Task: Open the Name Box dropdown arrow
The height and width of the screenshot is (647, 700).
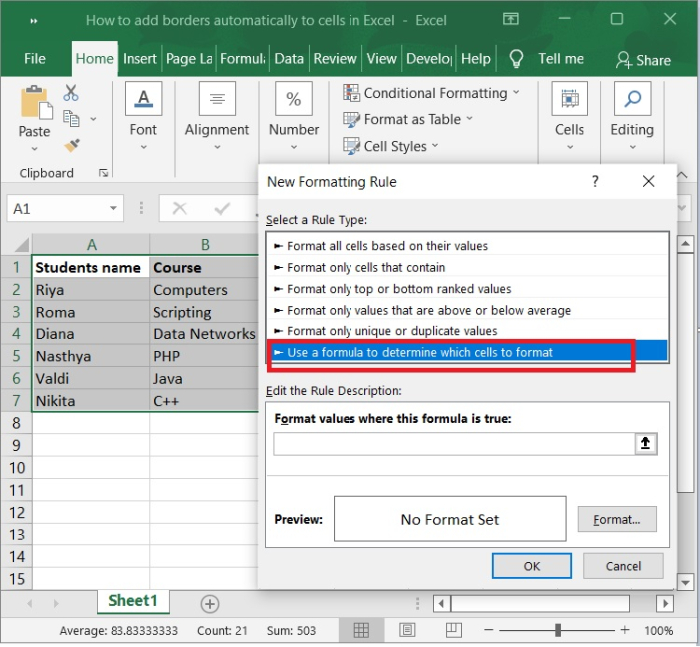Action: point(113,209)
